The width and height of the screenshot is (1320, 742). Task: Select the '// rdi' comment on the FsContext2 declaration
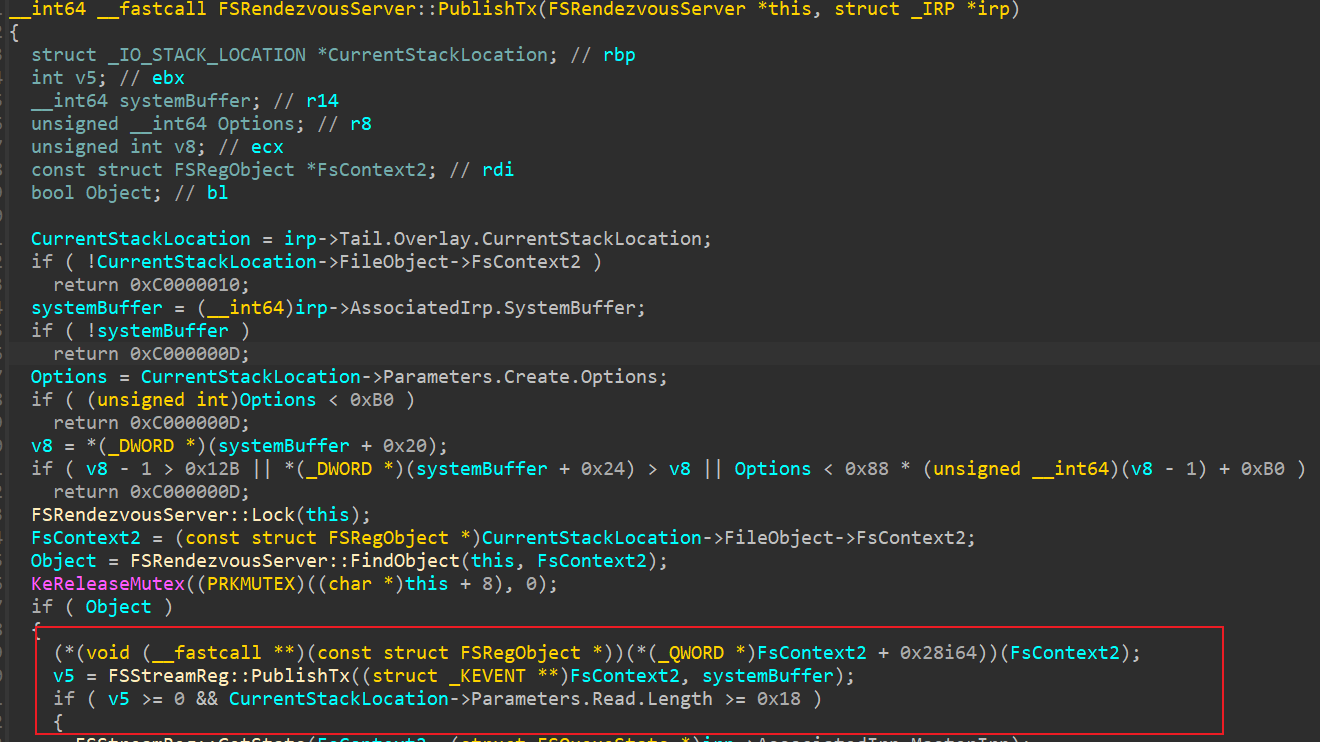[482, 170]
